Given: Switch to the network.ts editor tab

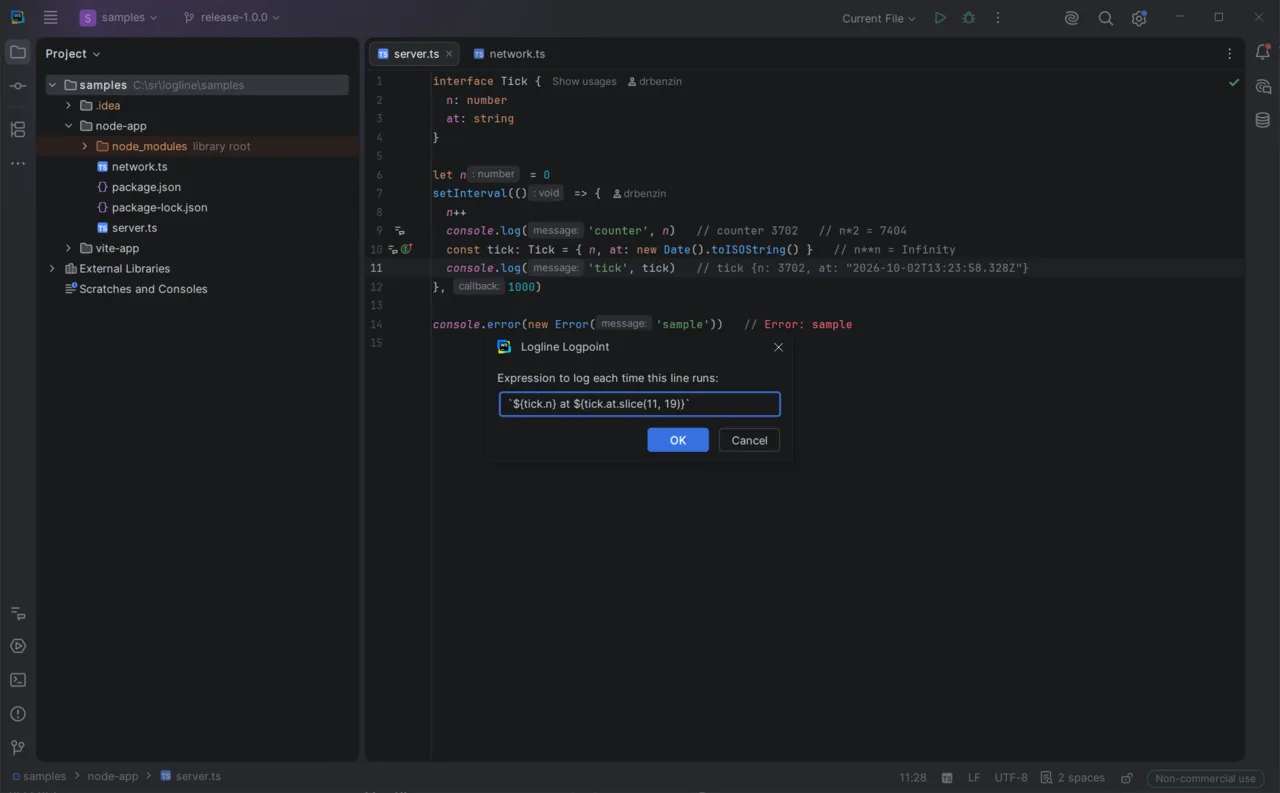Looking at the screenshot, I should coord(508,54).
